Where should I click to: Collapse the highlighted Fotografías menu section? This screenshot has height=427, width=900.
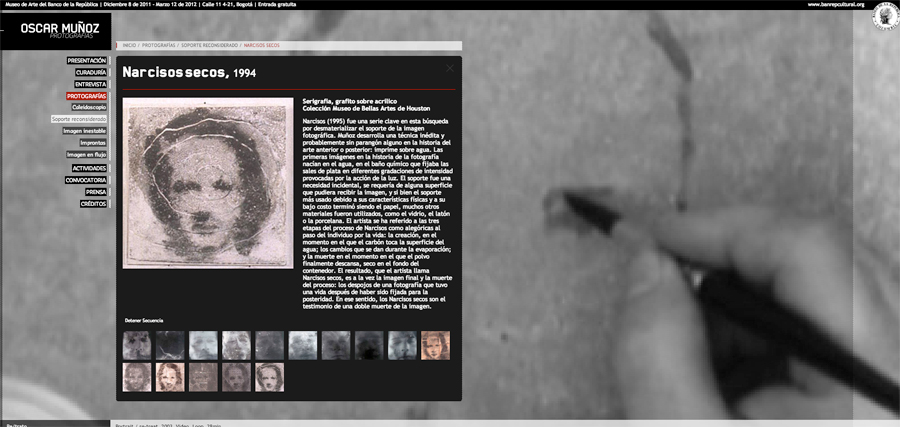[x=87, y=96]
